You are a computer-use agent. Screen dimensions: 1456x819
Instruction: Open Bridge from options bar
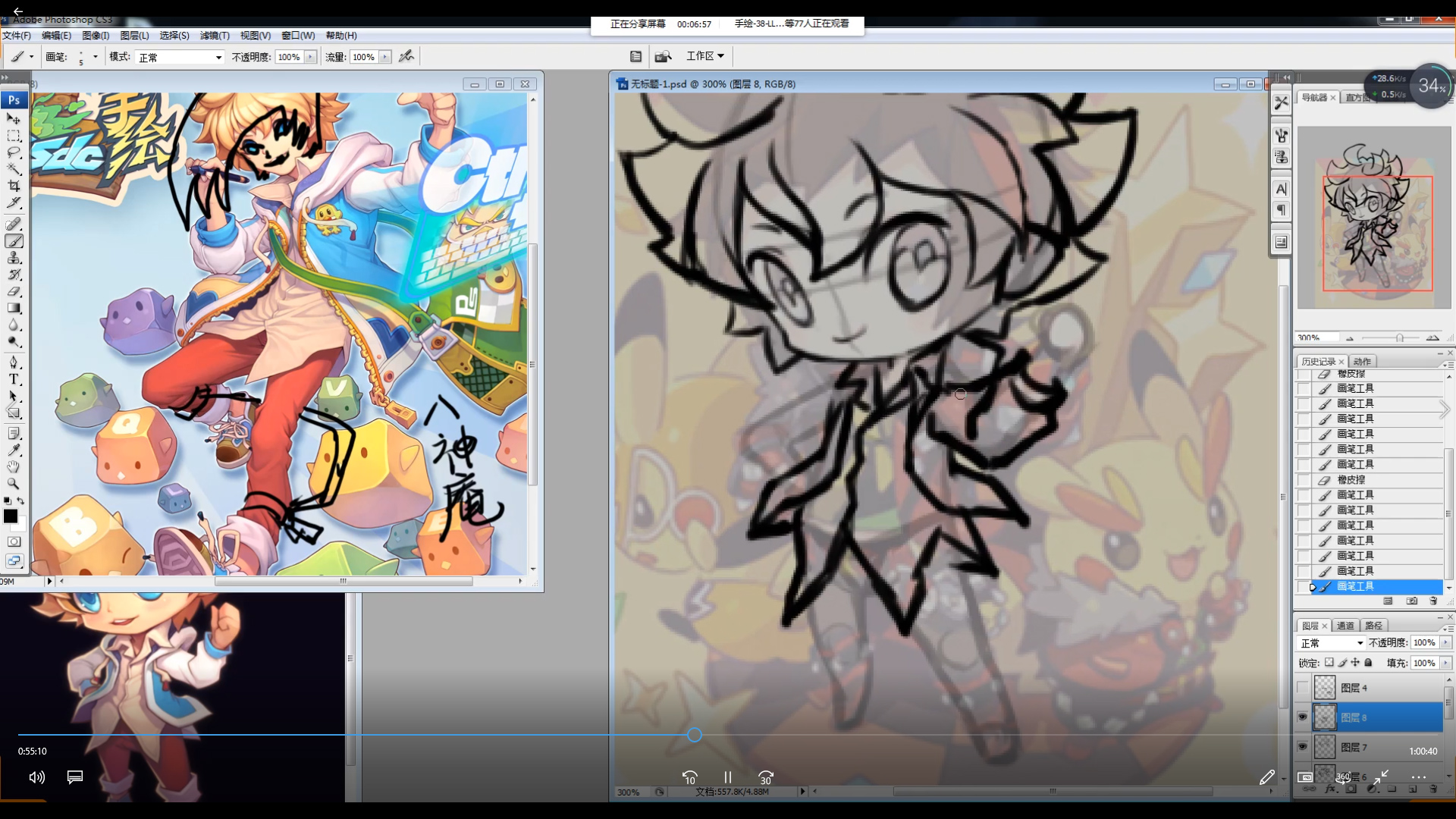(x=663, y=56)
